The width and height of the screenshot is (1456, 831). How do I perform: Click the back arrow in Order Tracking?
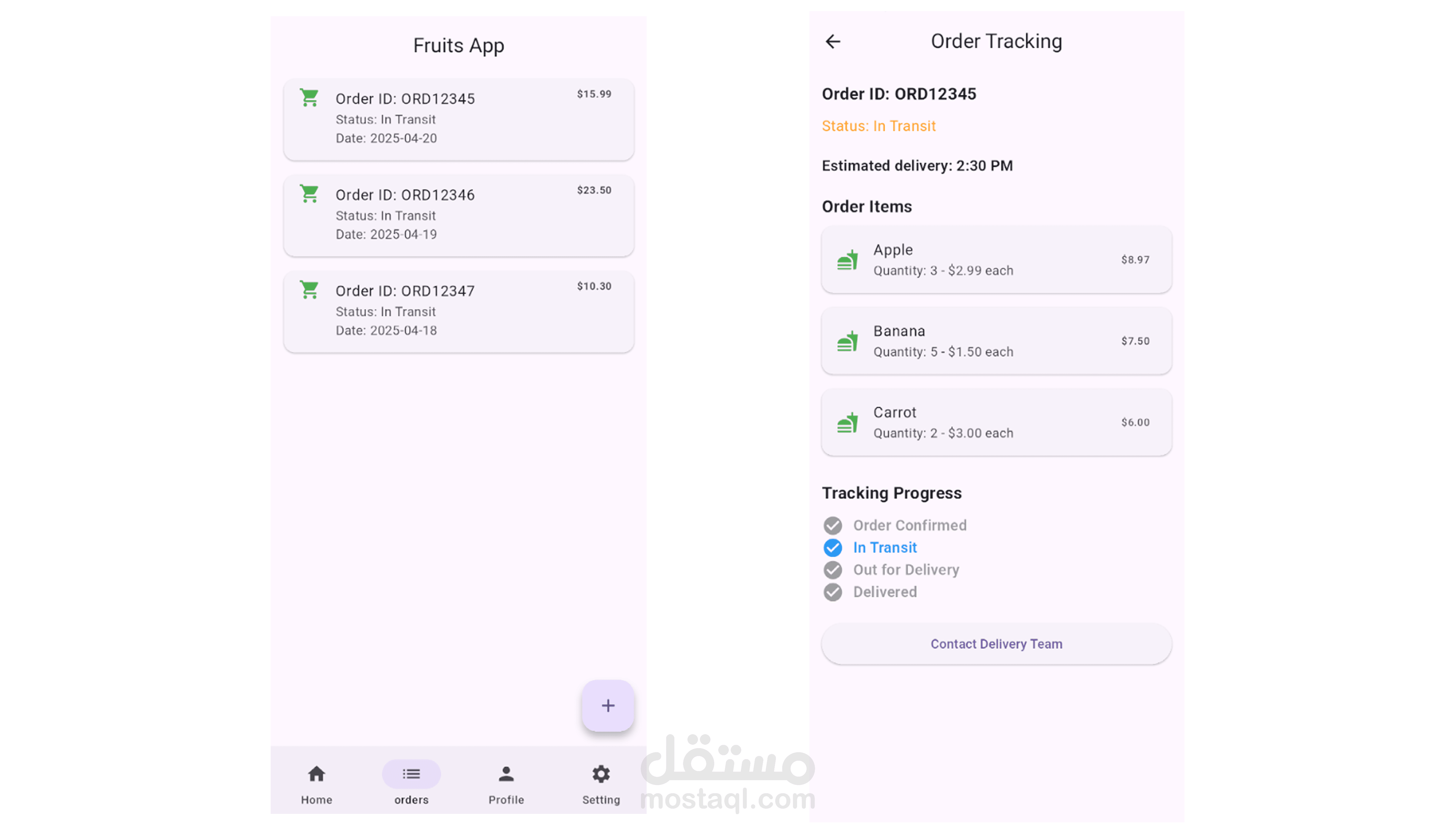(x=832, y=42)
